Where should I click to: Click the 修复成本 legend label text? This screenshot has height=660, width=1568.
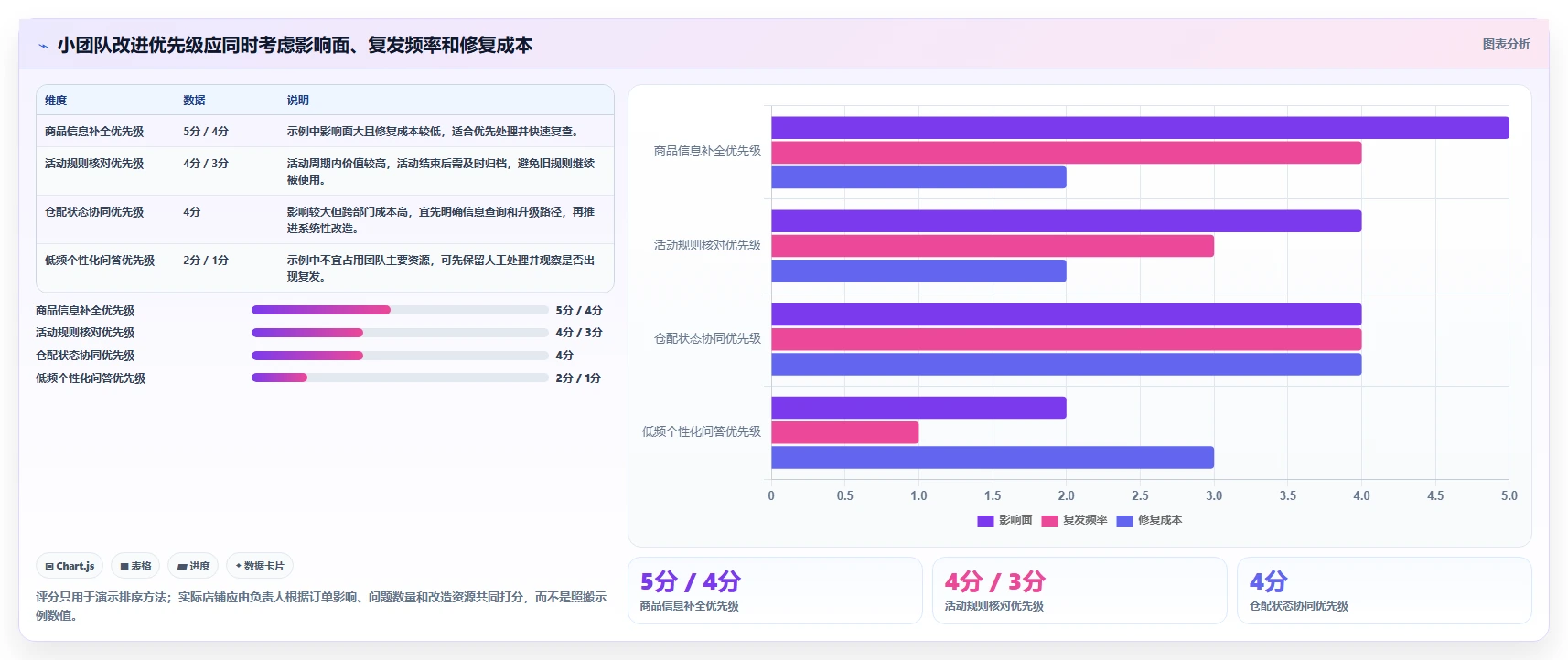pos(1160,520)
